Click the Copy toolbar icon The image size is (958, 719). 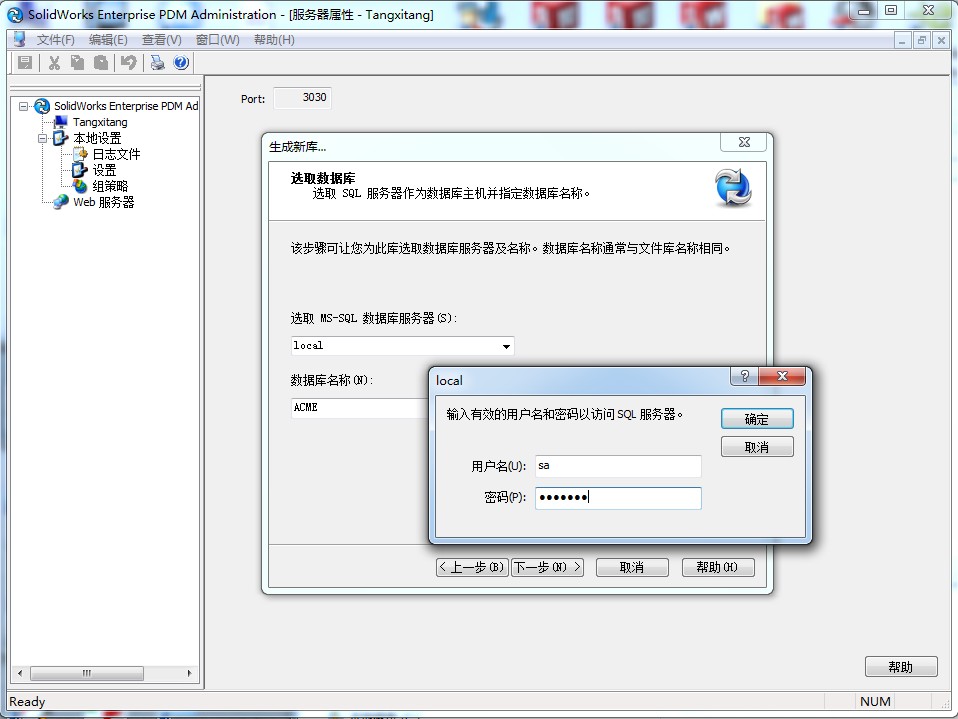[78, 62]
